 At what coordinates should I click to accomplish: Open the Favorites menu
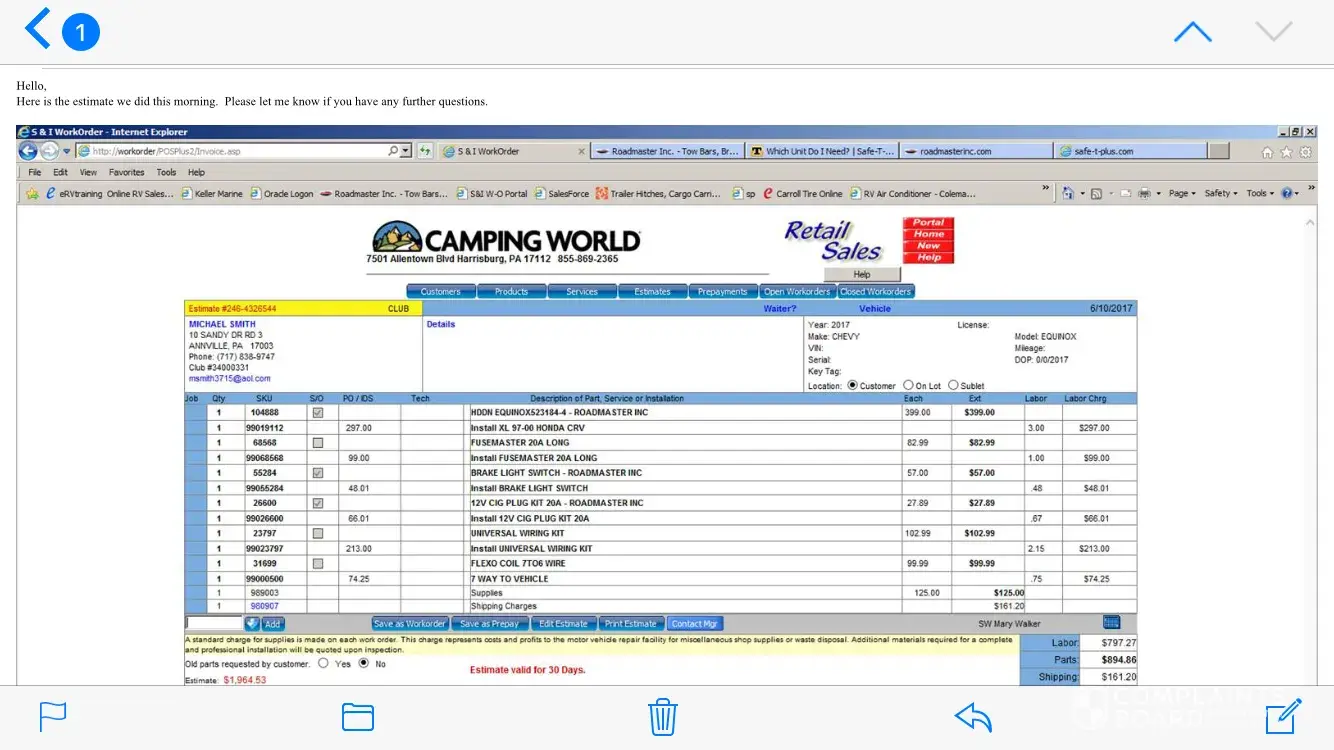tap(127, 172)
